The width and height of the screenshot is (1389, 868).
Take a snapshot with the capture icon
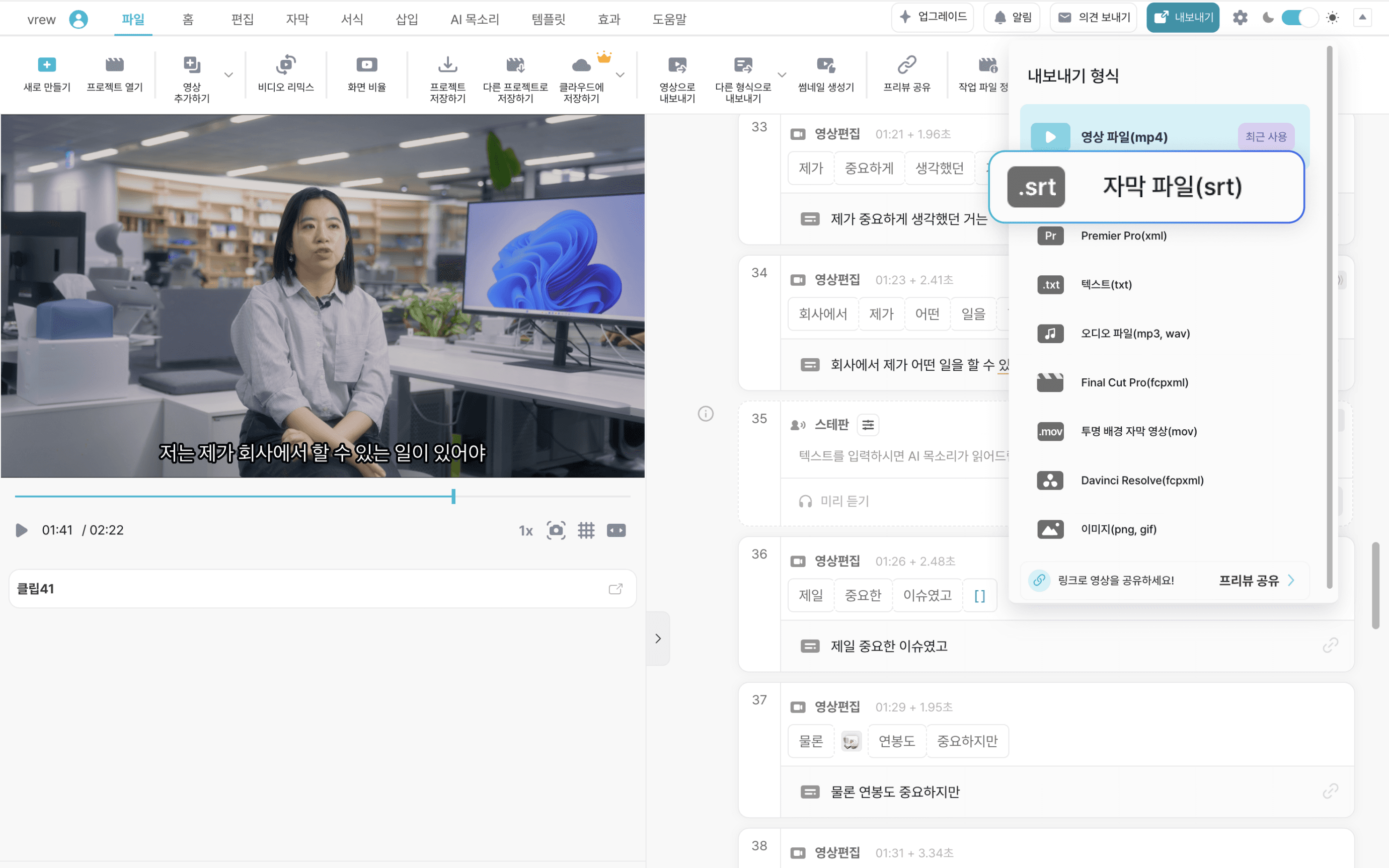[x=556, y=530]
